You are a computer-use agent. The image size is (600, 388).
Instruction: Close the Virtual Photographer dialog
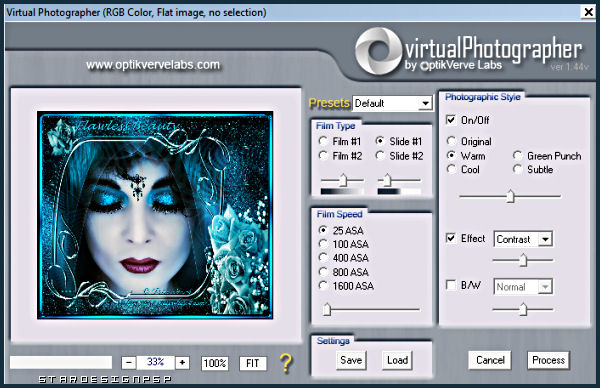pos(589,12)
